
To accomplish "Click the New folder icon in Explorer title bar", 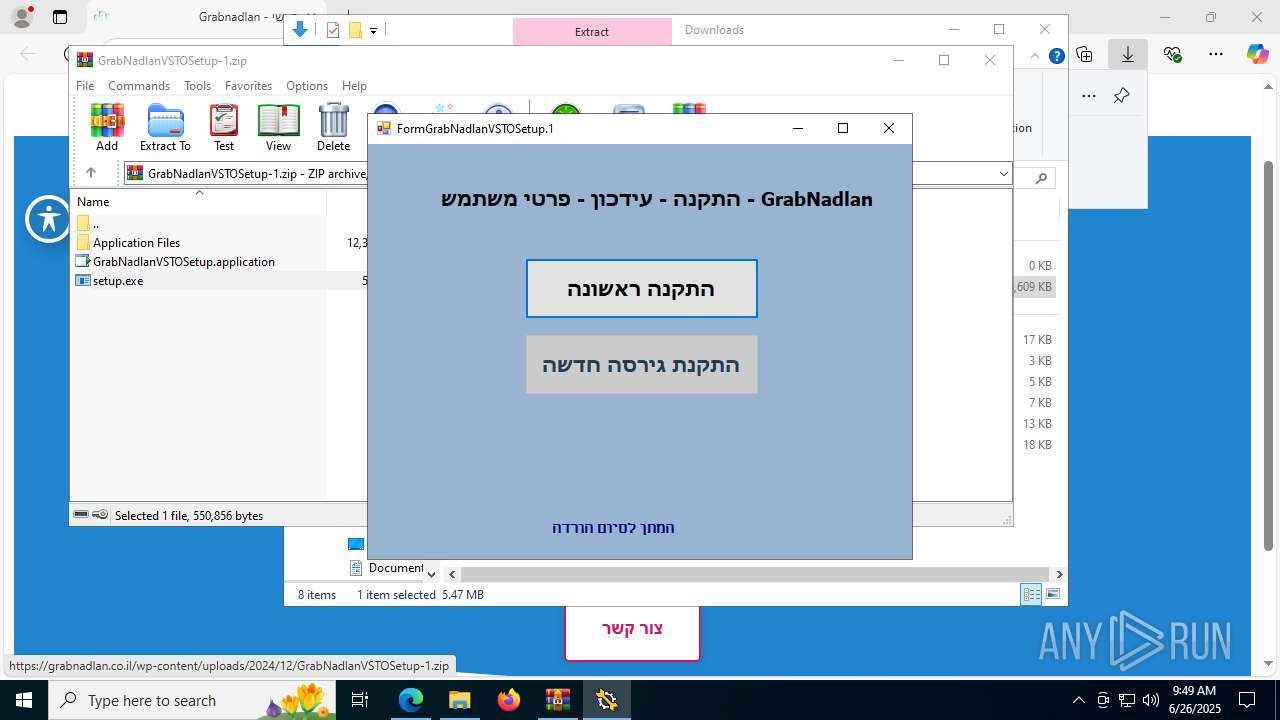I will 355,30.
